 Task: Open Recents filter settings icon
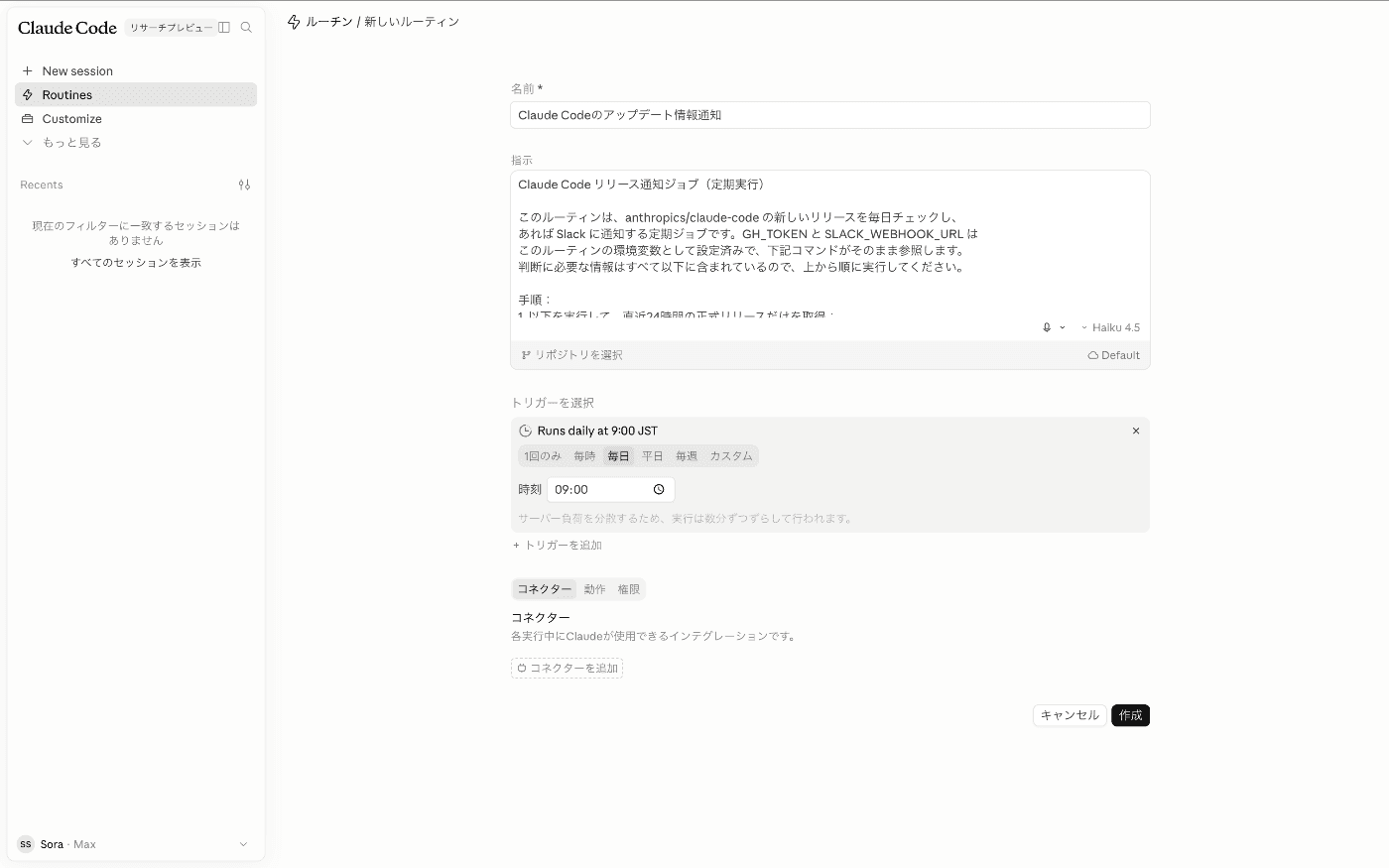tap(245, 185)
